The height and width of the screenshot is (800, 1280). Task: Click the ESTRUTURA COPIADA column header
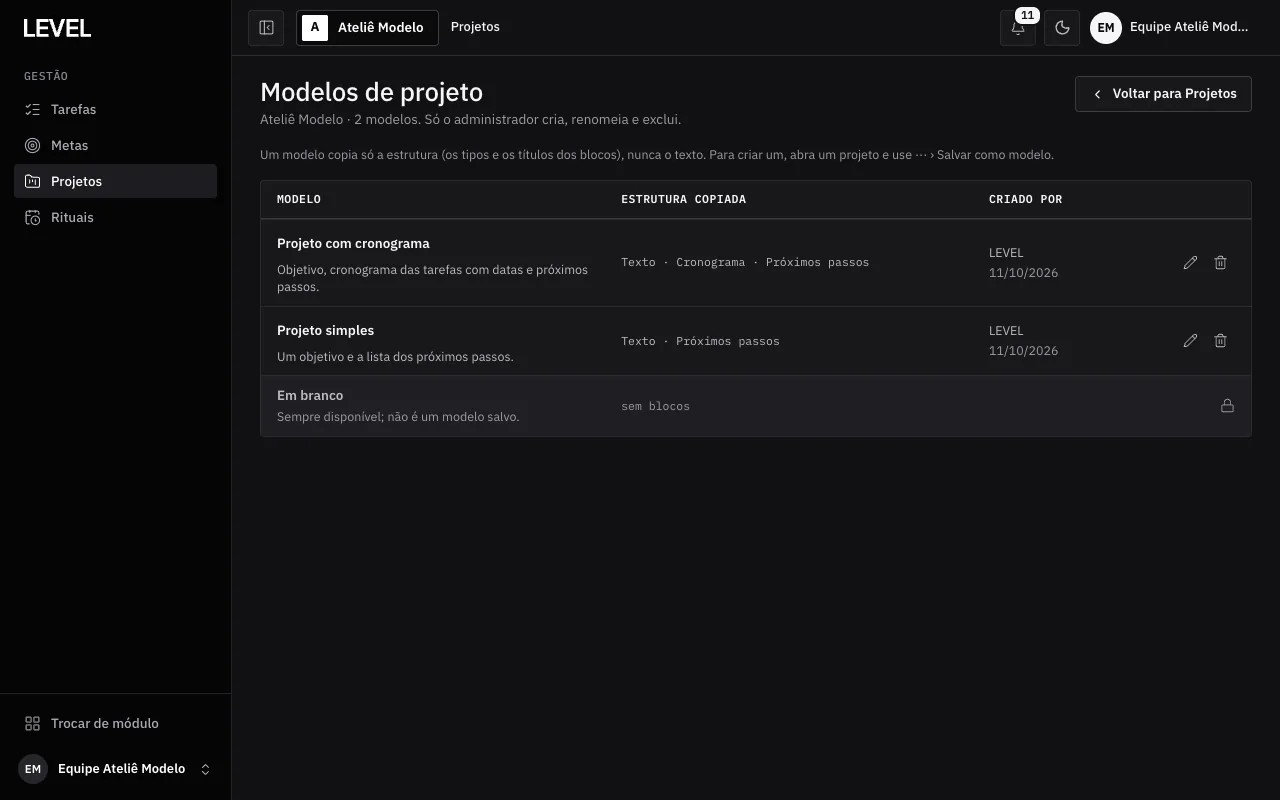[683, 199]
